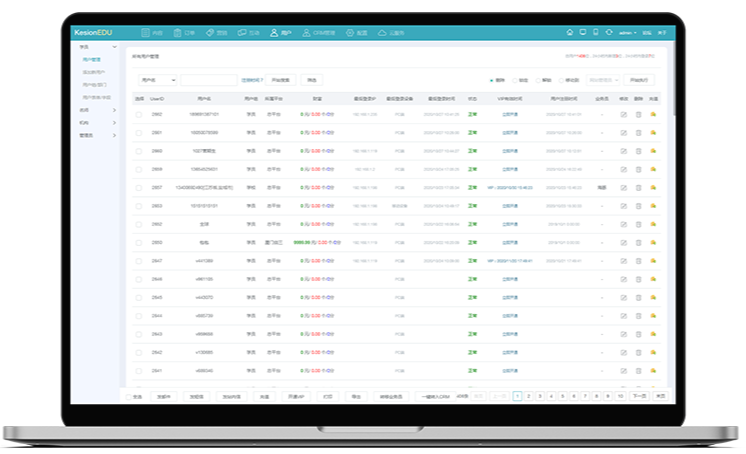Click the refresh icon in top bar
The height and width of the screenshot is (454, 746).
(x=609, y=32)
